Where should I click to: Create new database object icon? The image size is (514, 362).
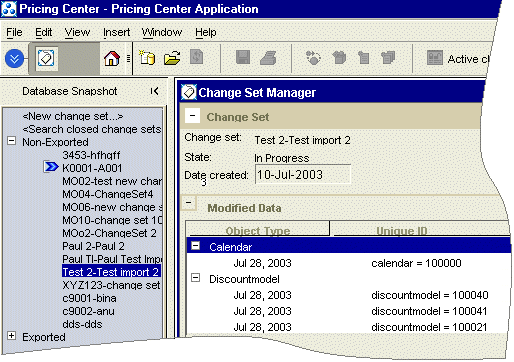[147, 58]
